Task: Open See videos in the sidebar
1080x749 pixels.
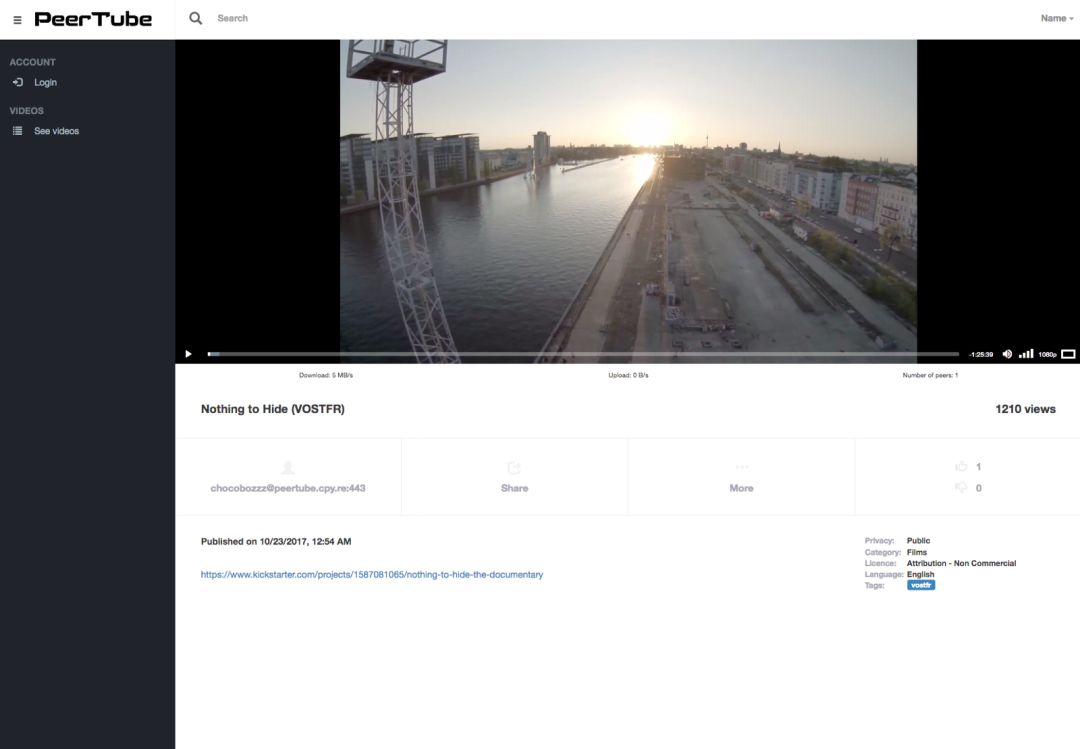Action: pyautogui.click(x=56, y=131)
